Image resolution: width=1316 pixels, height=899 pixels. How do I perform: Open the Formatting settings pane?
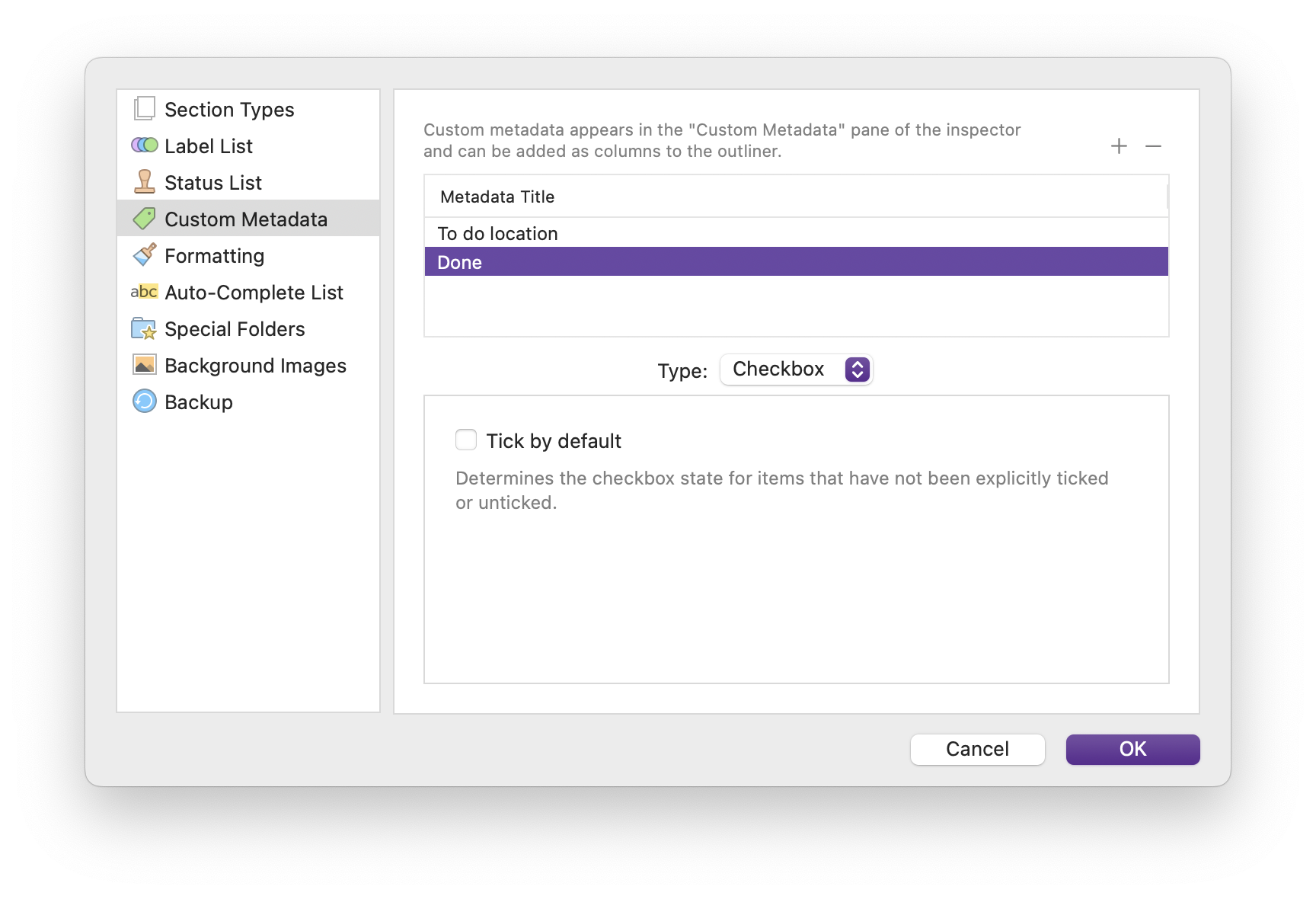[x=215, y=256]
